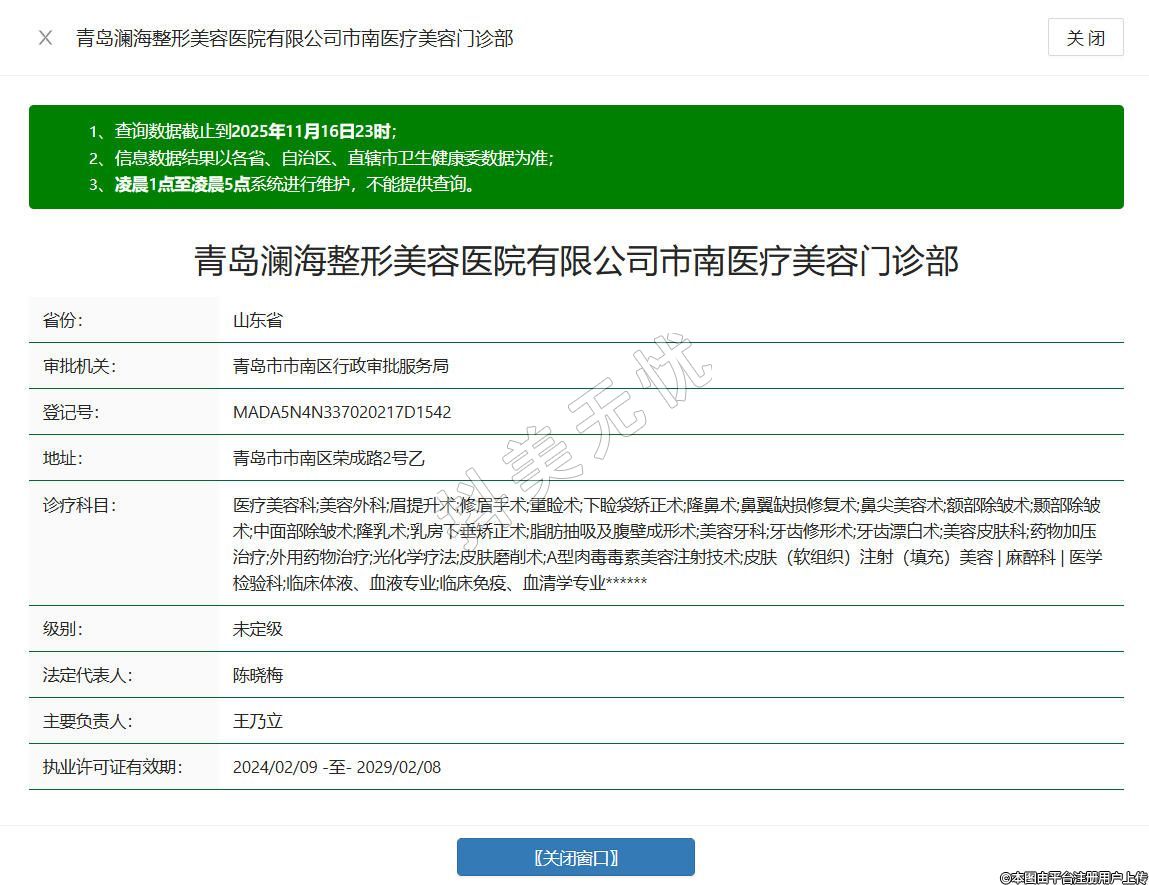This screenshot has width=1149, height=885.
Task: Select the 山东省 province value
Action: point(258,320)
